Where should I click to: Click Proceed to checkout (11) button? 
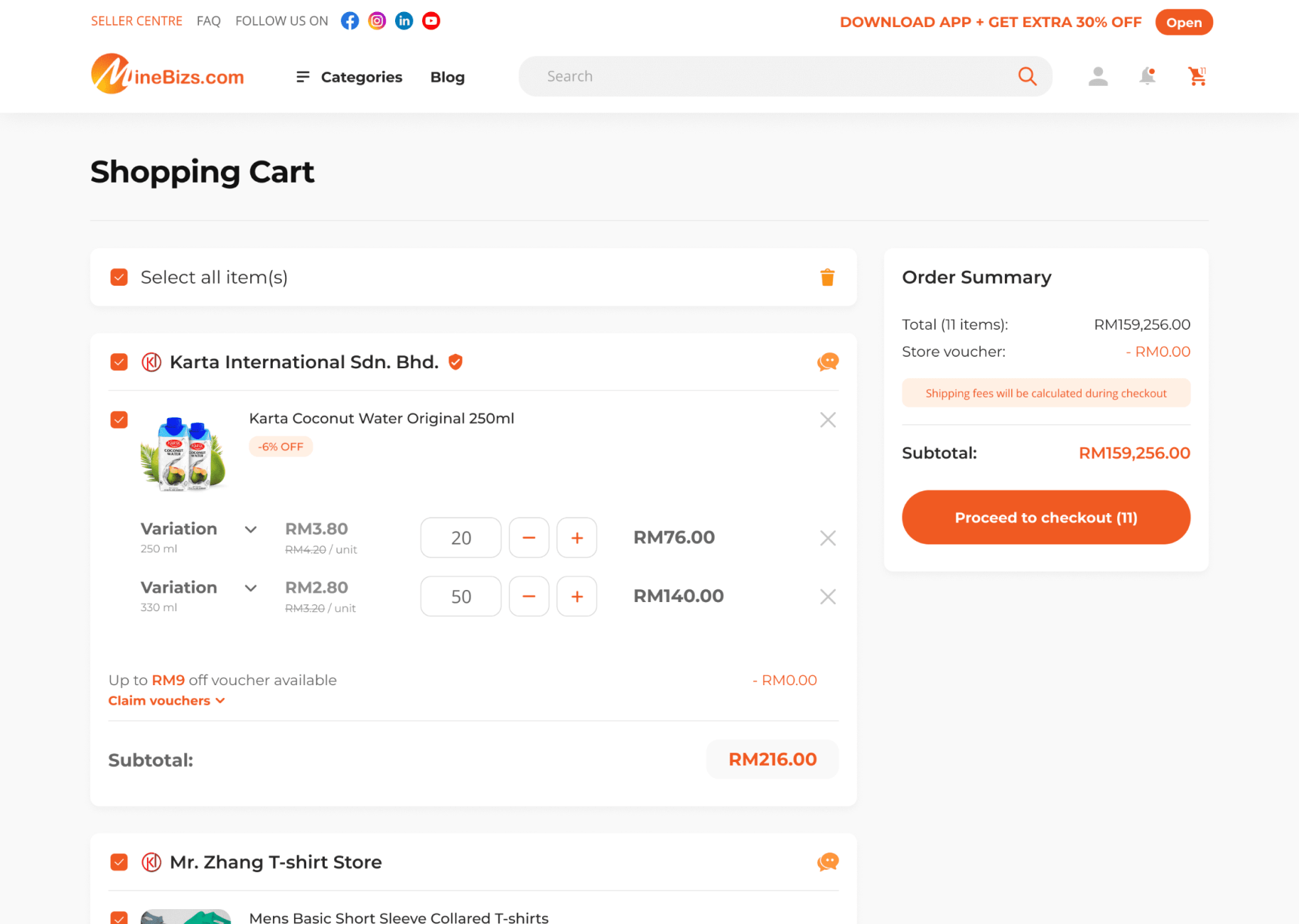coord(1045,517)
